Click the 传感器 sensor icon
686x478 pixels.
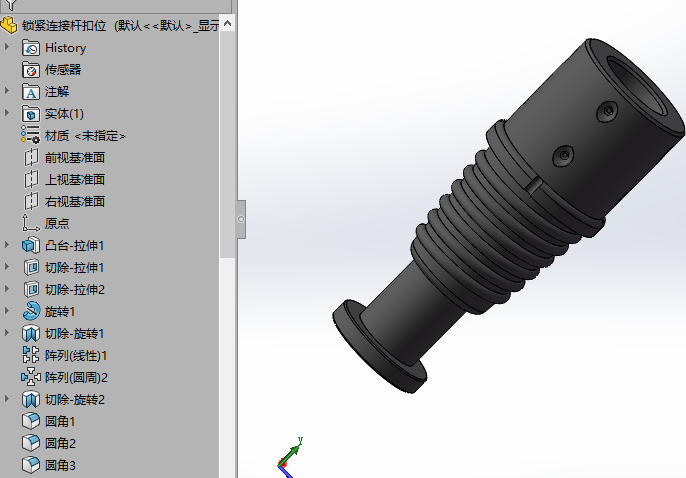[x=31, y=70]
